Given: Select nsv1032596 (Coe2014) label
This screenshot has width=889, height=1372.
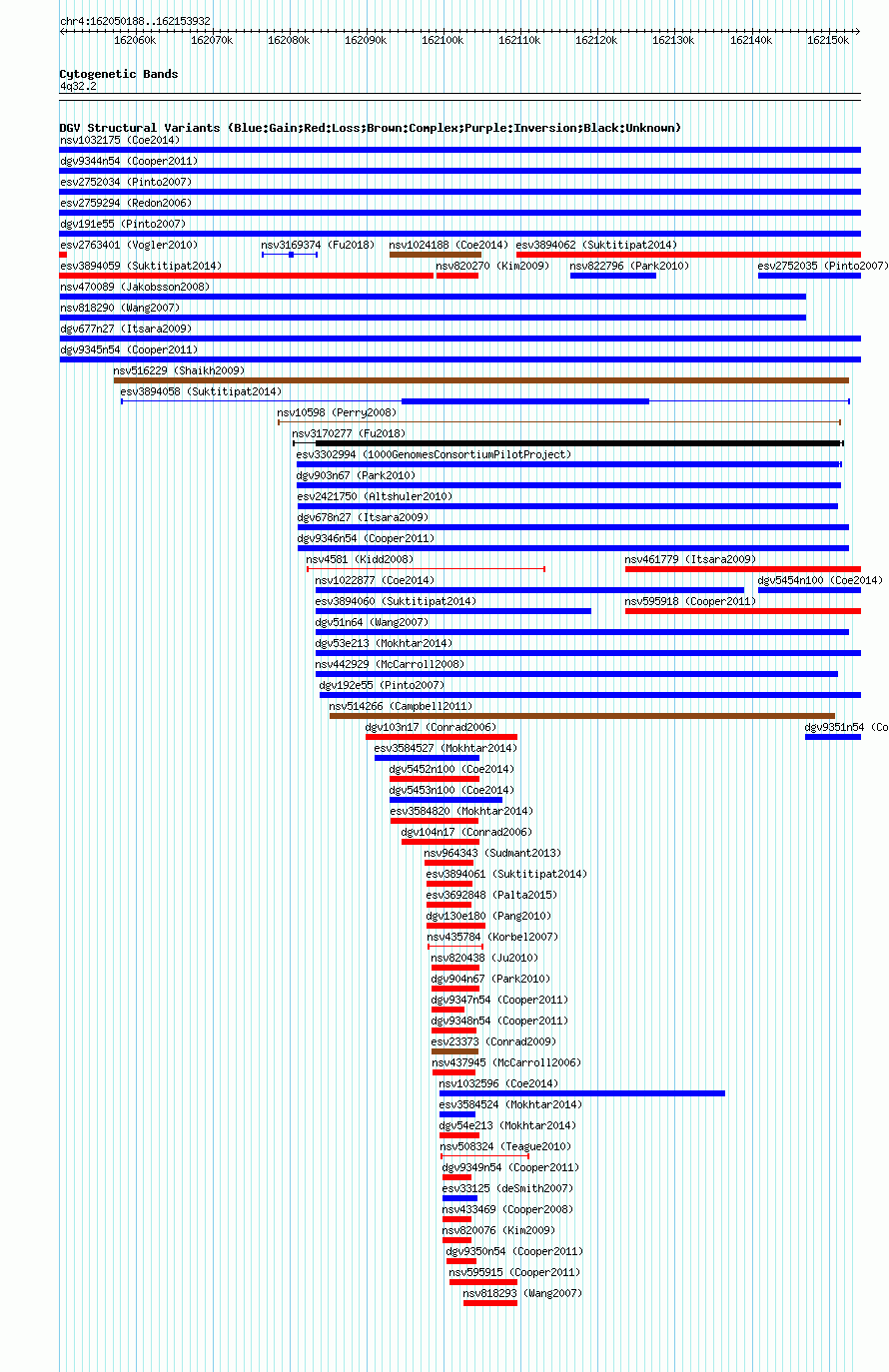Looking at the screenshot, I should click(x=498, y=1083).
